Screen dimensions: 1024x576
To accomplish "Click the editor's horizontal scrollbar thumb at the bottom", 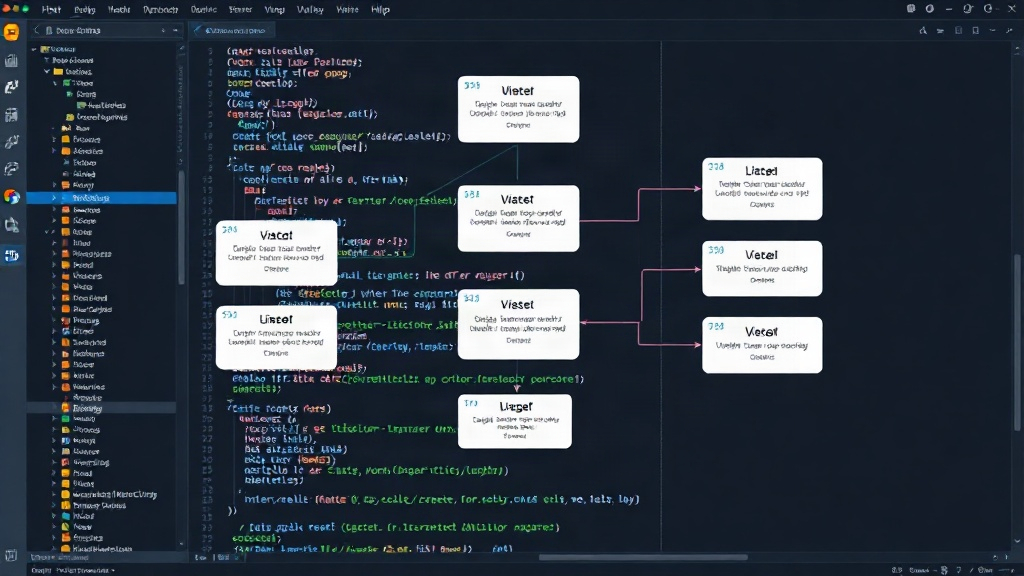I will pos(643,557).
